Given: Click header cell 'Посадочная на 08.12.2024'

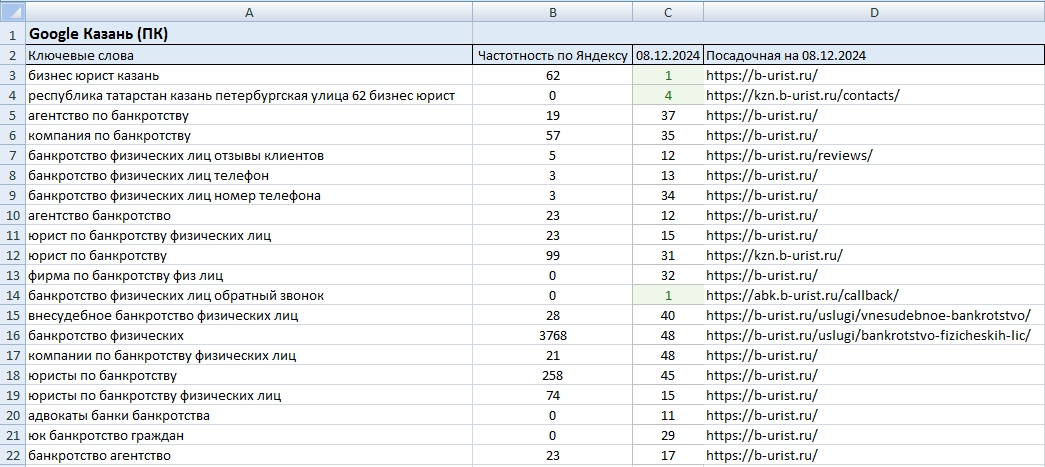Looking at the screenshot, I should click(x=874, y=55).
